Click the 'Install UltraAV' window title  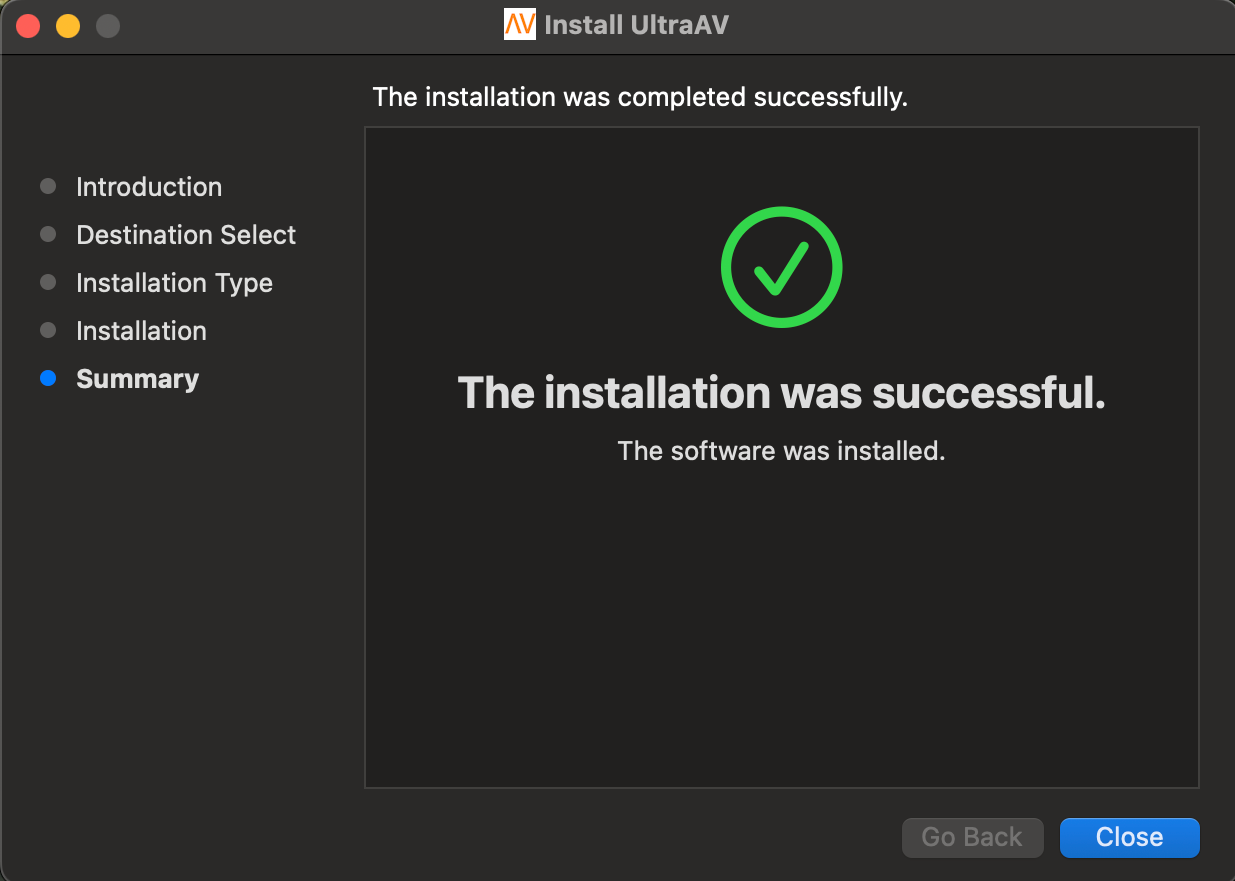coord(636,25)
